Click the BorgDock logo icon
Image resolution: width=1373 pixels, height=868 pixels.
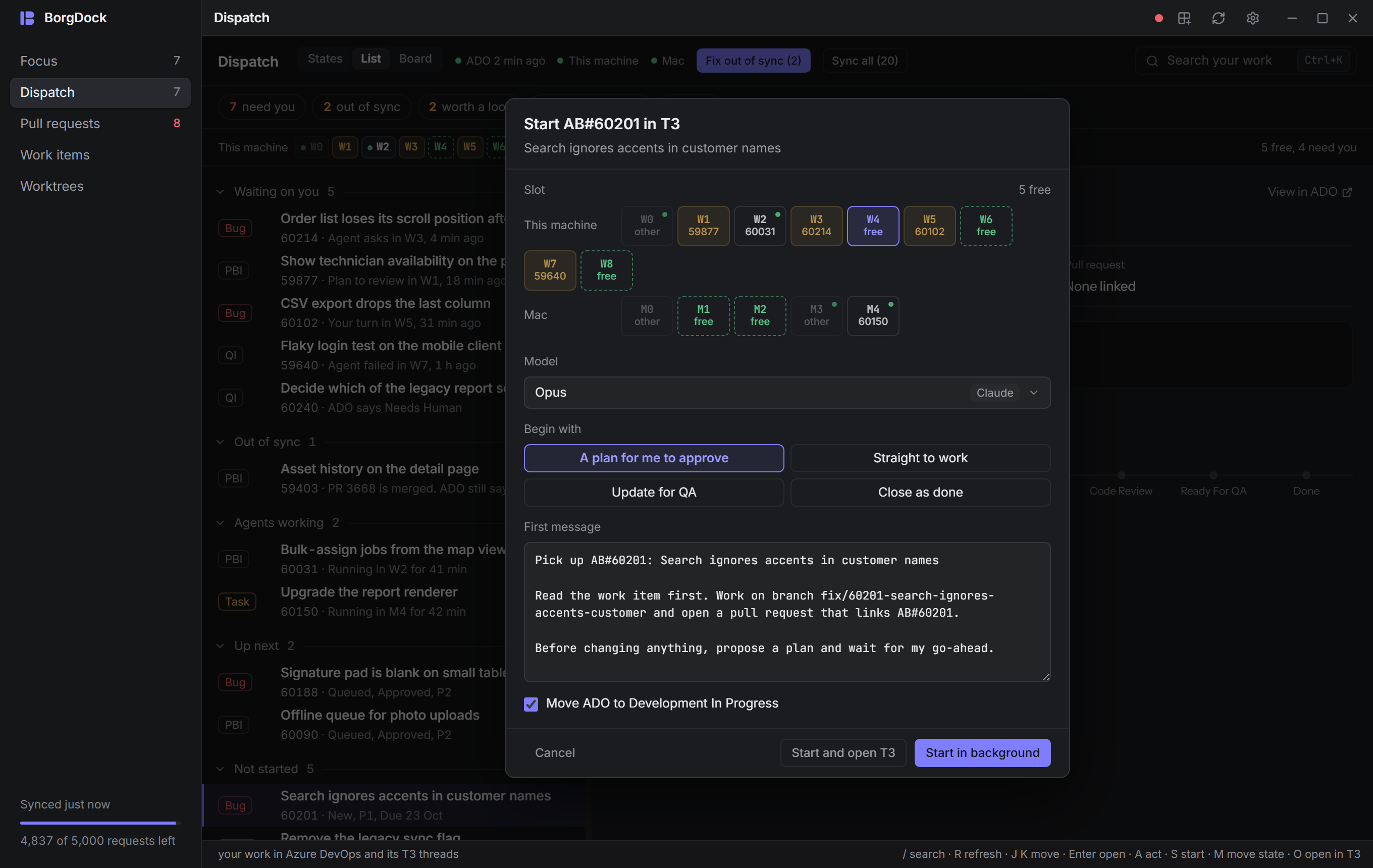coord(27,18)
